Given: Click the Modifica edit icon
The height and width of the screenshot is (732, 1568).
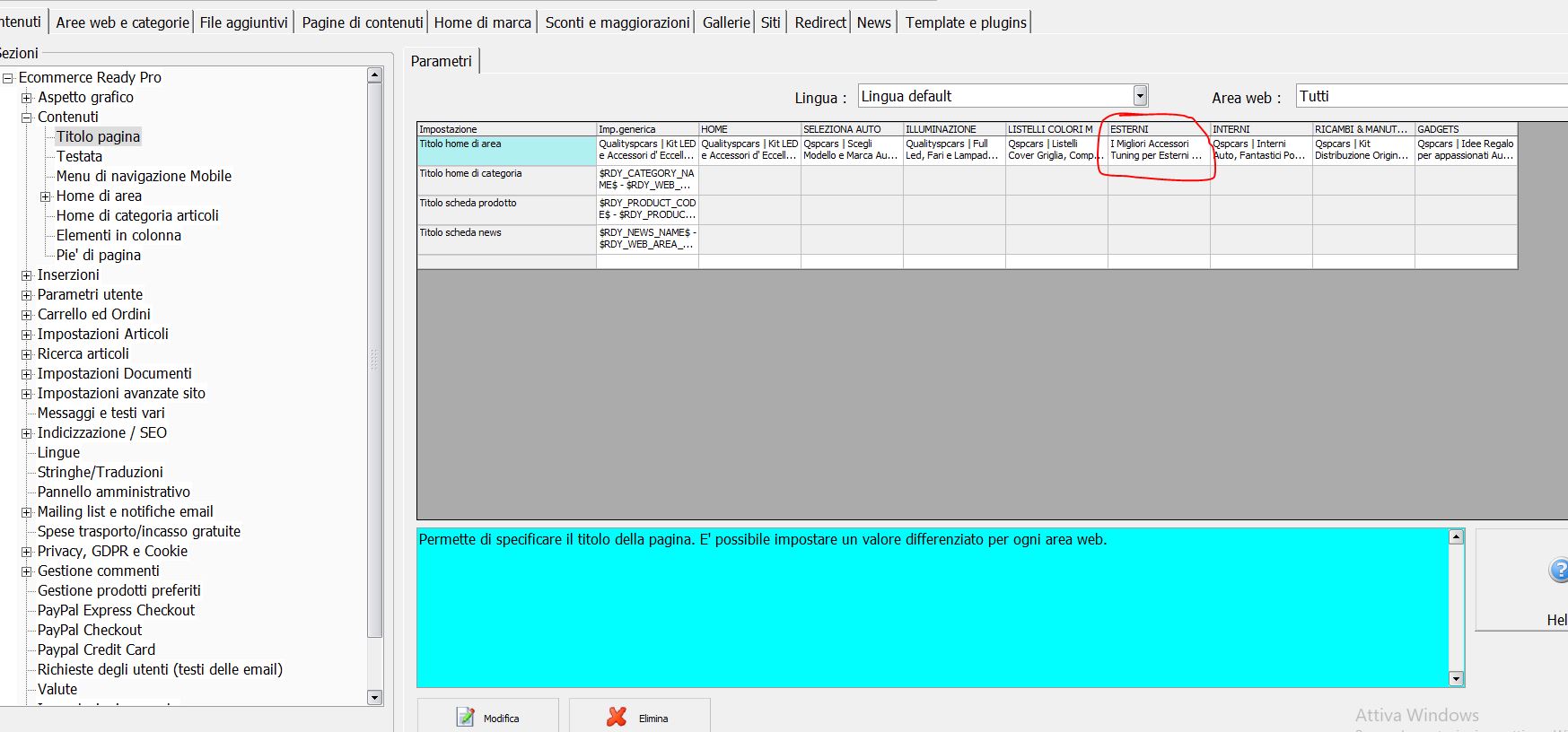Looking at the screenshot, I should 466,717.
